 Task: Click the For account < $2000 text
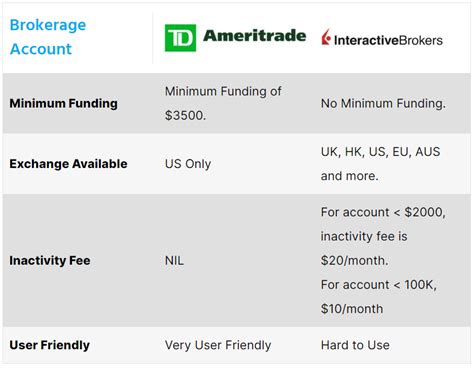383,212
